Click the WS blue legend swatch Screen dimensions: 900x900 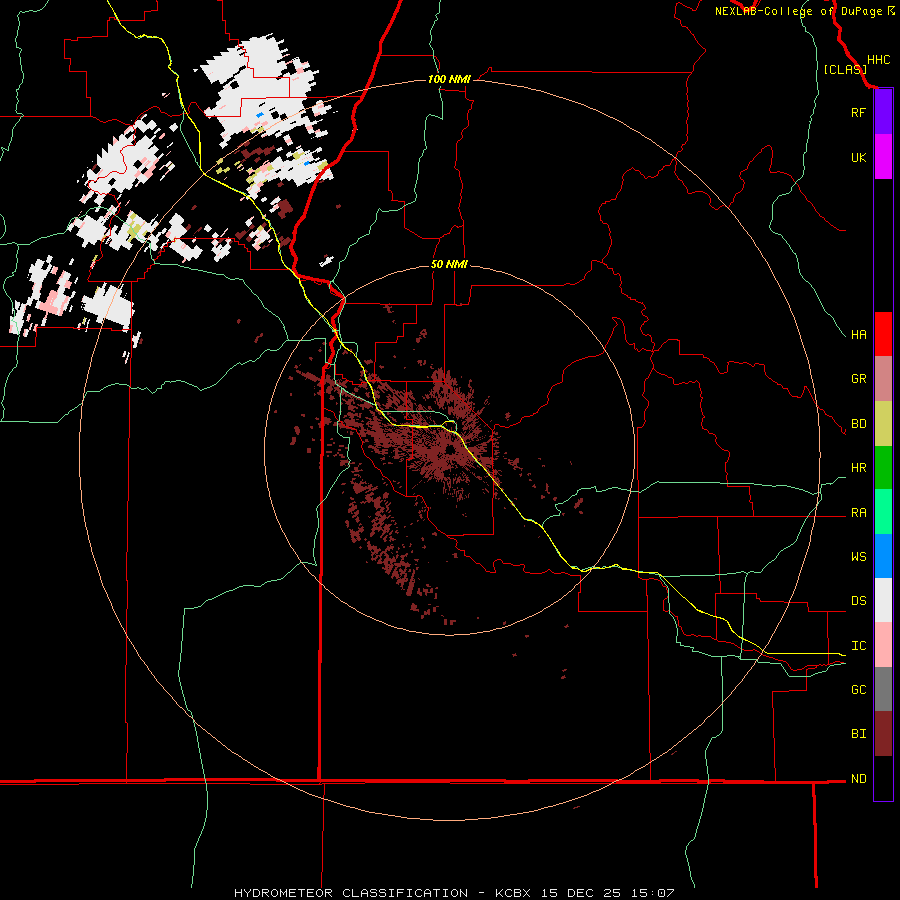(883, 556)
